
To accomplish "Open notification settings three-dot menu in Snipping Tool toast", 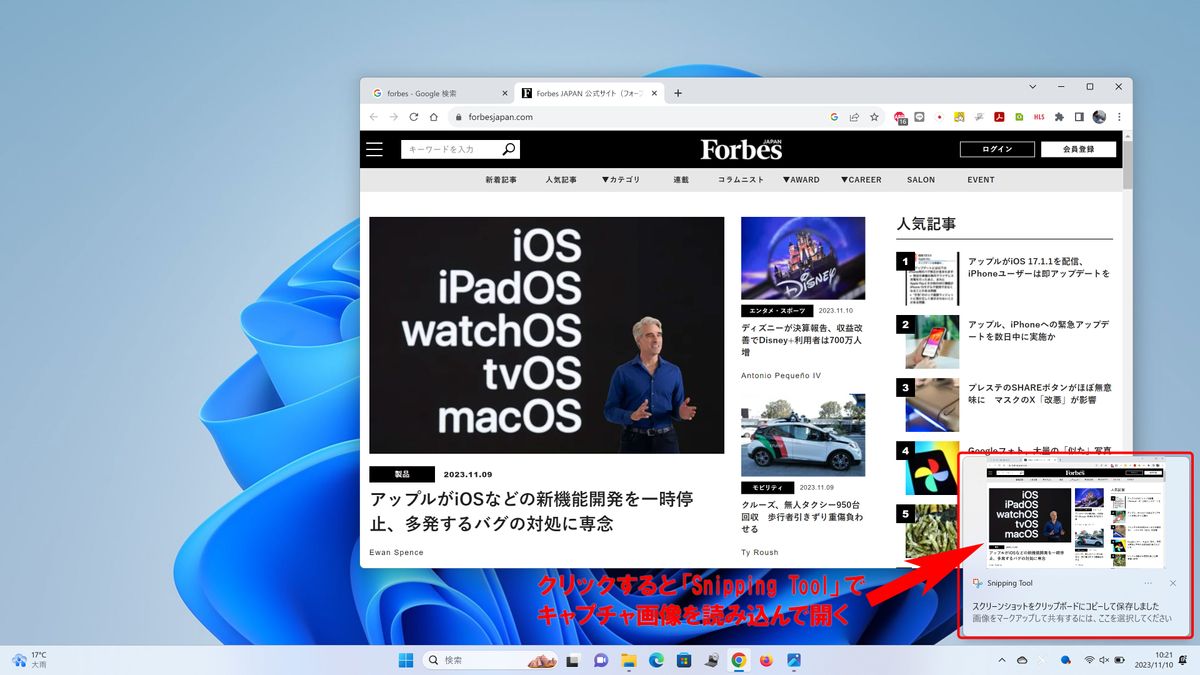I will point(1148,583).
